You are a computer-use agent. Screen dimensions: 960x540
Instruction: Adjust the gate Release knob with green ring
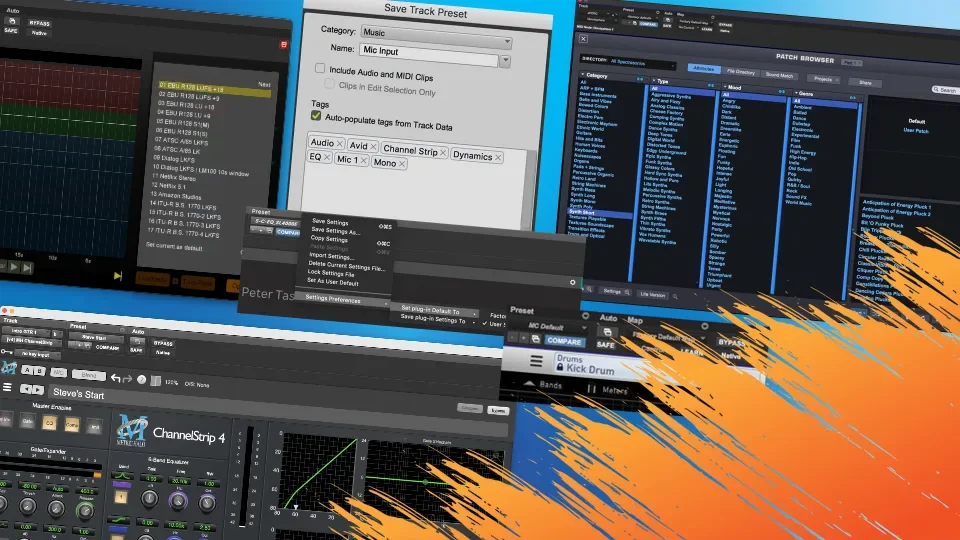pyautogui.click(x=84, y=510)
